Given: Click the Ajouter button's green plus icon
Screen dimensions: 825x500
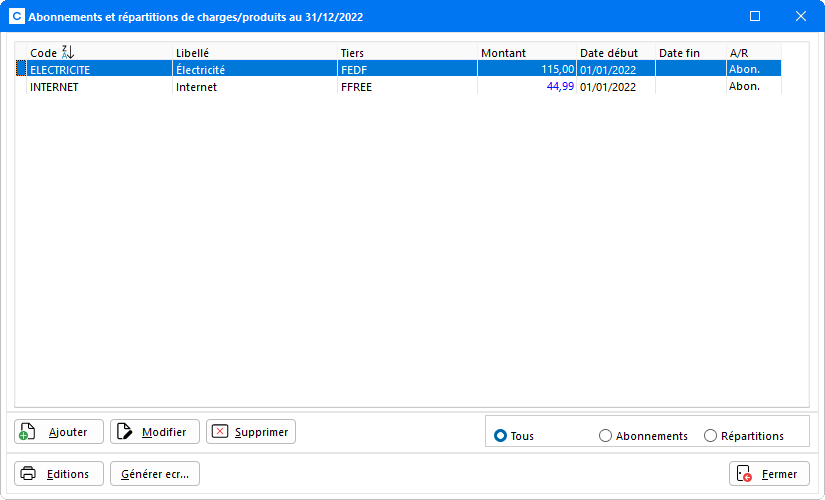Looking at the screenshot, I should coord(28,432).
